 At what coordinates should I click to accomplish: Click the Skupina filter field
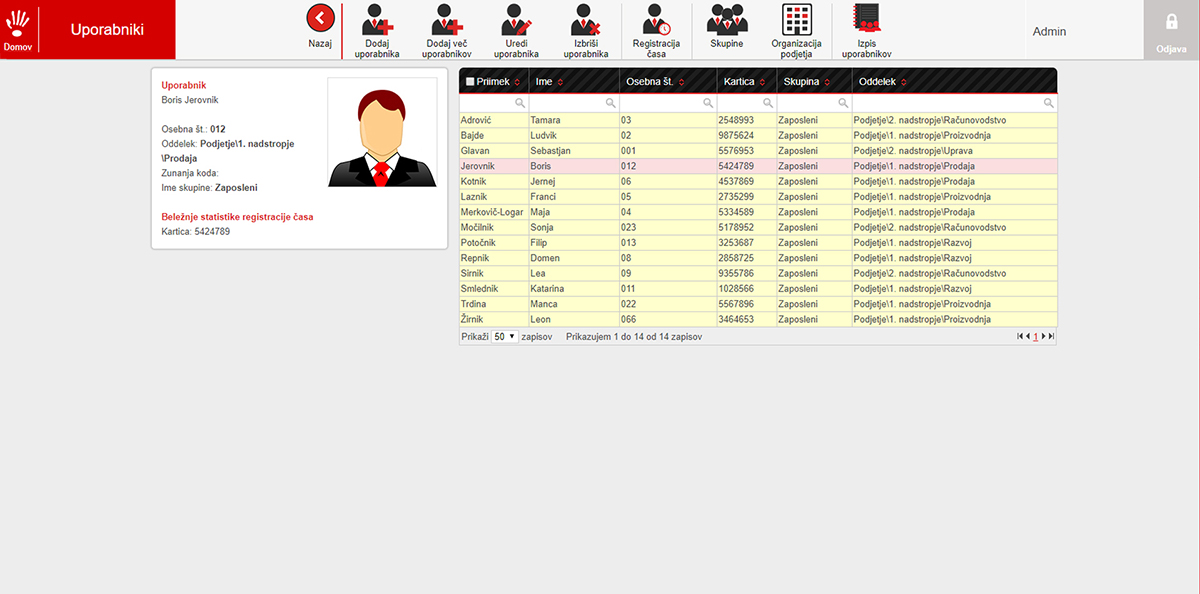click(x=814, y=103)
